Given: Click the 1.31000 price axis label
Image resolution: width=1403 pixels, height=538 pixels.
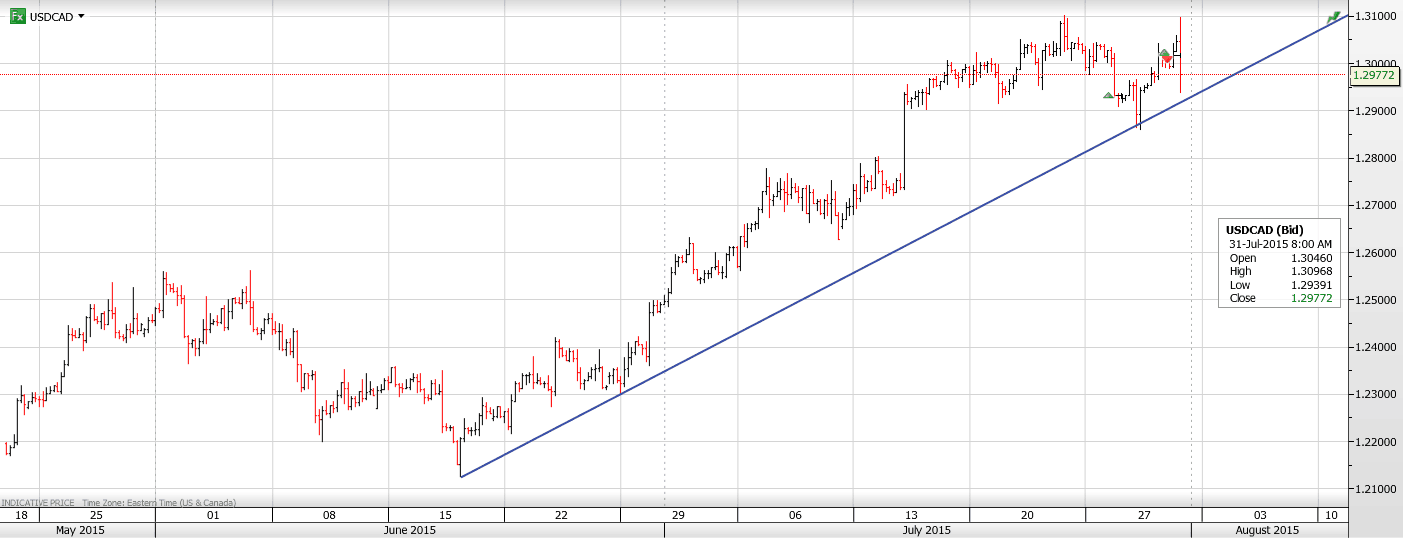Looking at the screenshot, I should (x=1375, y=17).
